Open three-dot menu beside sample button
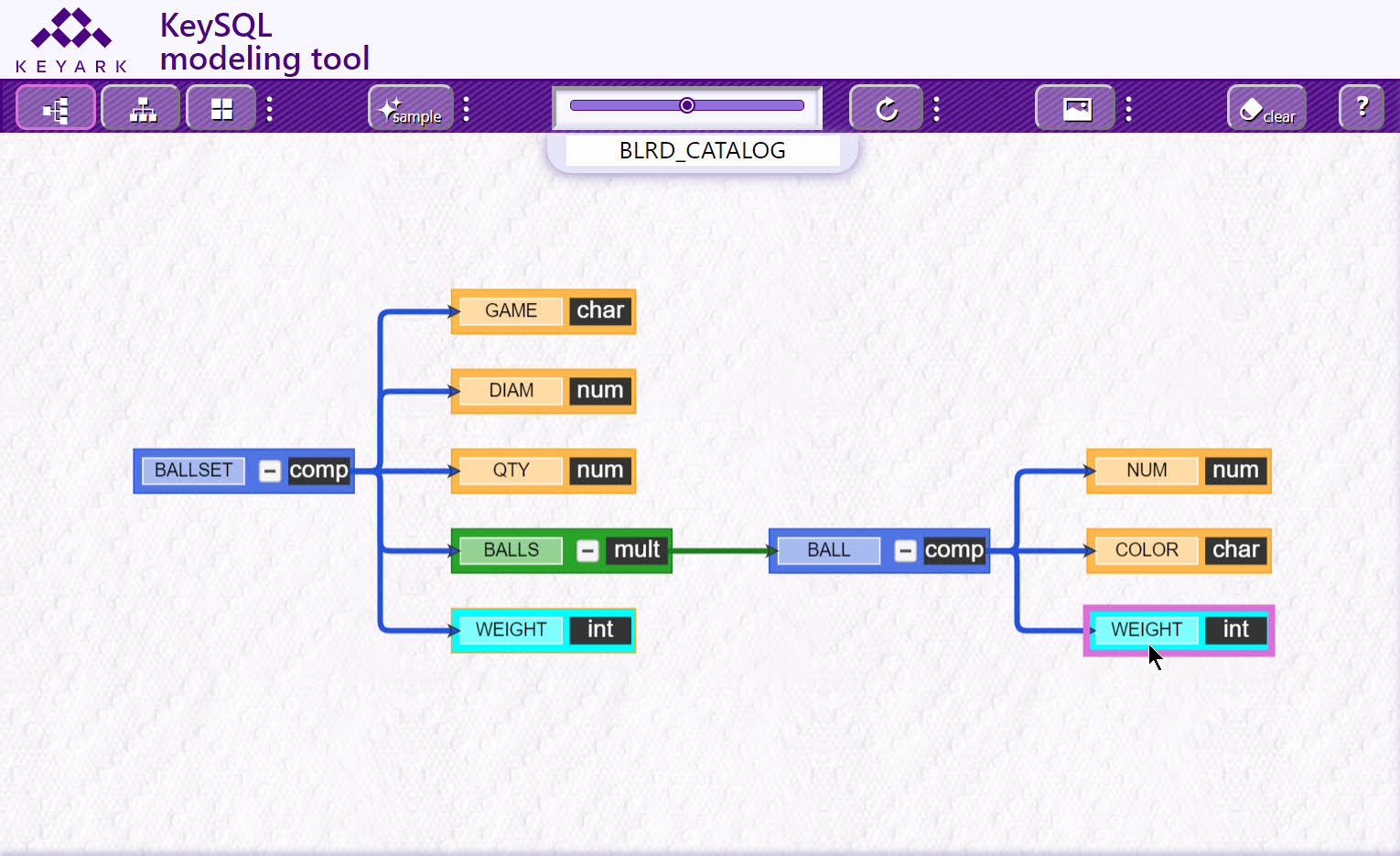Viewport: 1400px width, 856px height. point(467,109)
